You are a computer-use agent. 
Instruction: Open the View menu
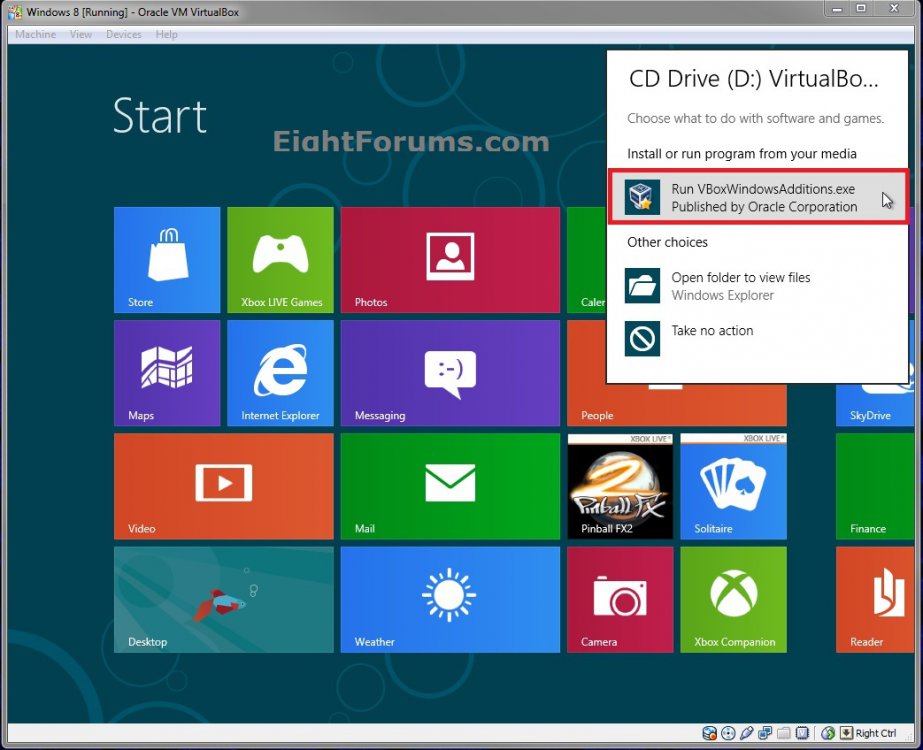[81, 34]
